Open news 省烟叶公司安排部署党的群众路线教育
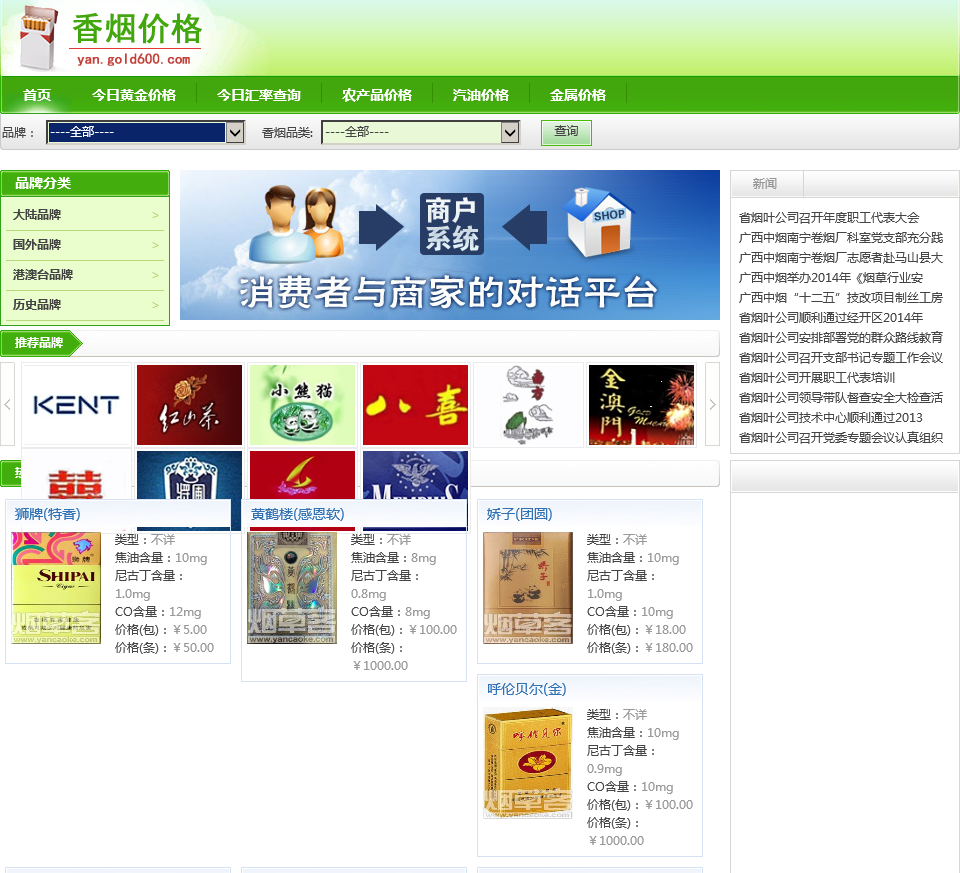 (x=841, y=338)
